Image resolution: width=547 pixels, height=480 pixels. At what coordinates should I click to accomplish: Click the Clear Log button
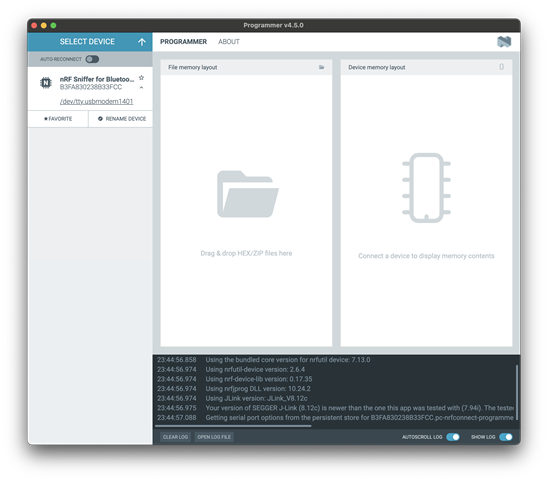[x=175, y=437]
